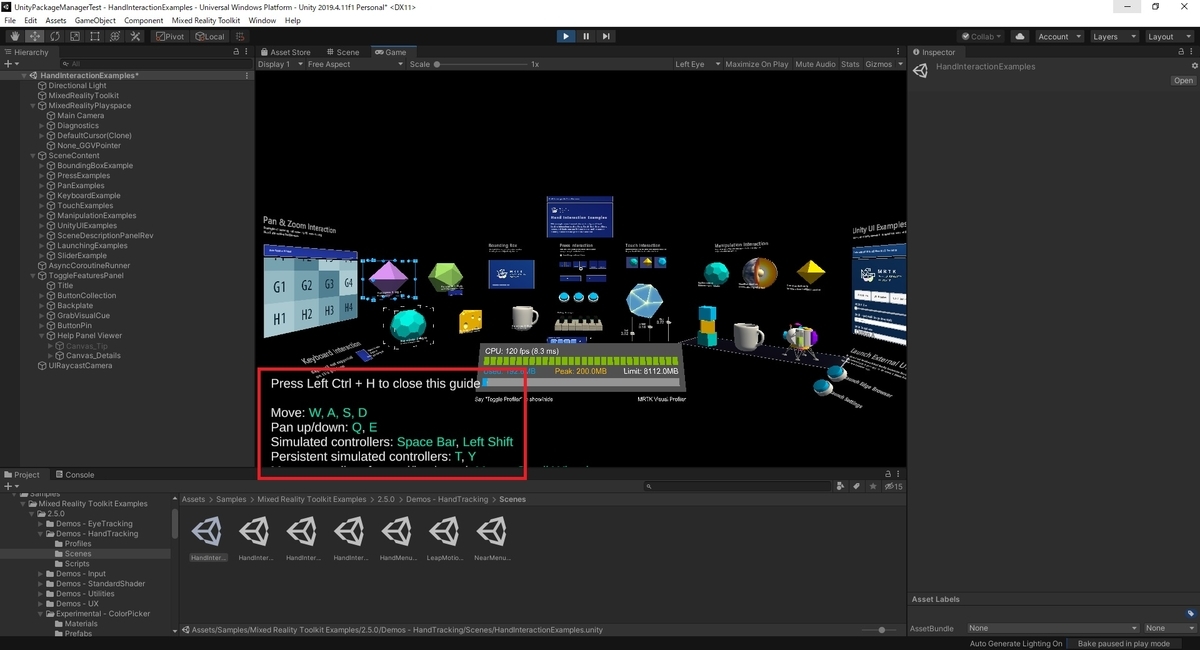Select the Rotate tool in toolbar

point(54,36)
